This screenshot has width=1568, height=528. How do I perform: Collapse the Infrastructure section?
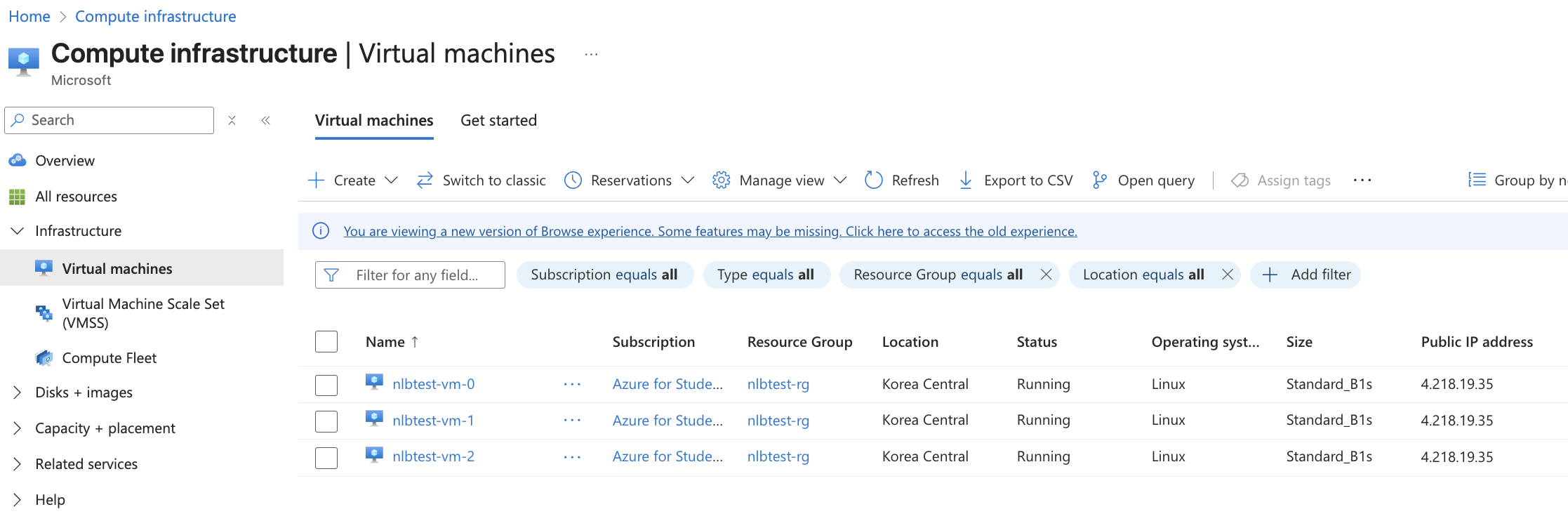coord(18,231)
